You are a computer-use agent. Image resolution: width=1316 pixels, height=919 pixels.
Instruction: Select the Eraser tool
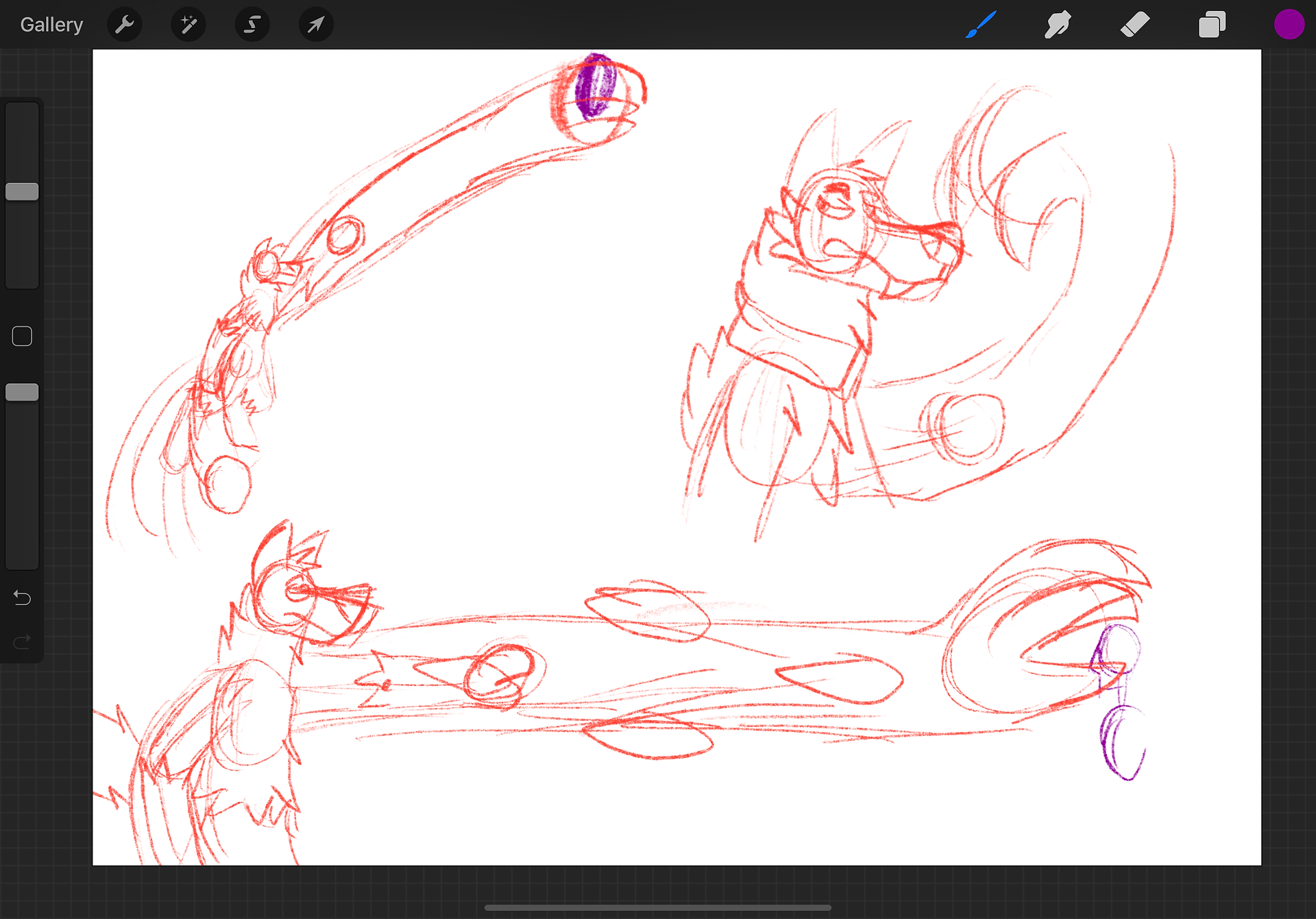[1135, 25]
